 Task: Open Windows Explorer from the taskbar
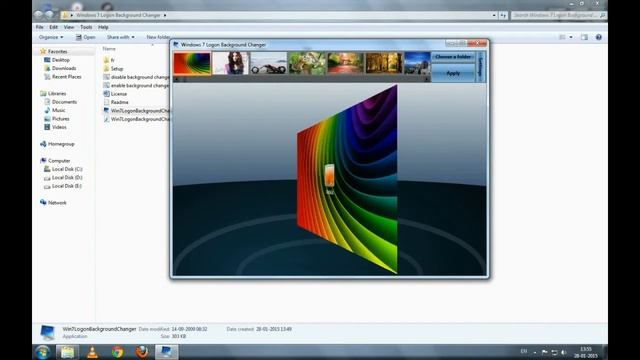point(67,352)
